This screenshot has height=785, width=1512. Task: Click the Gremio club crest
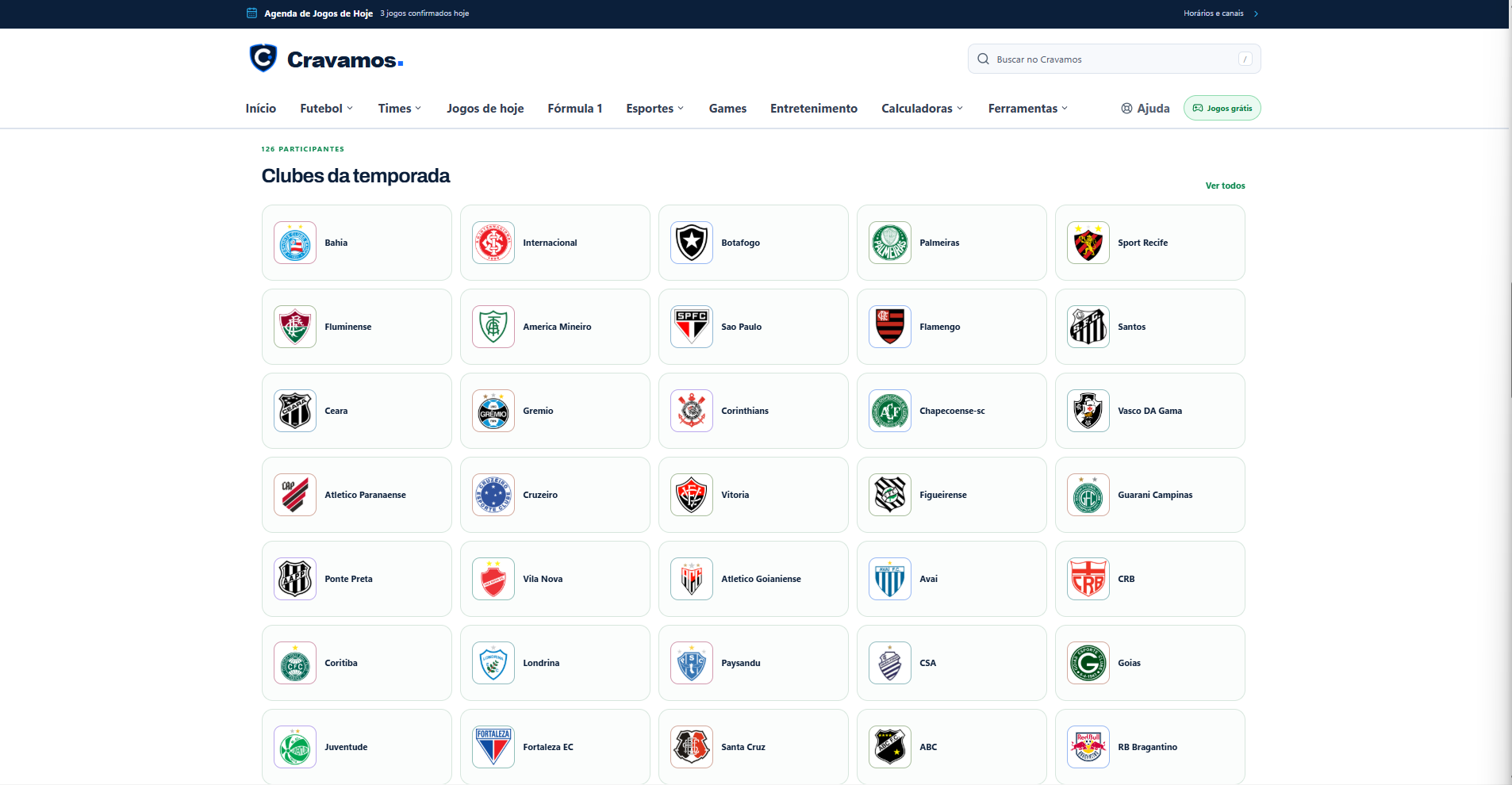[493, 411]
